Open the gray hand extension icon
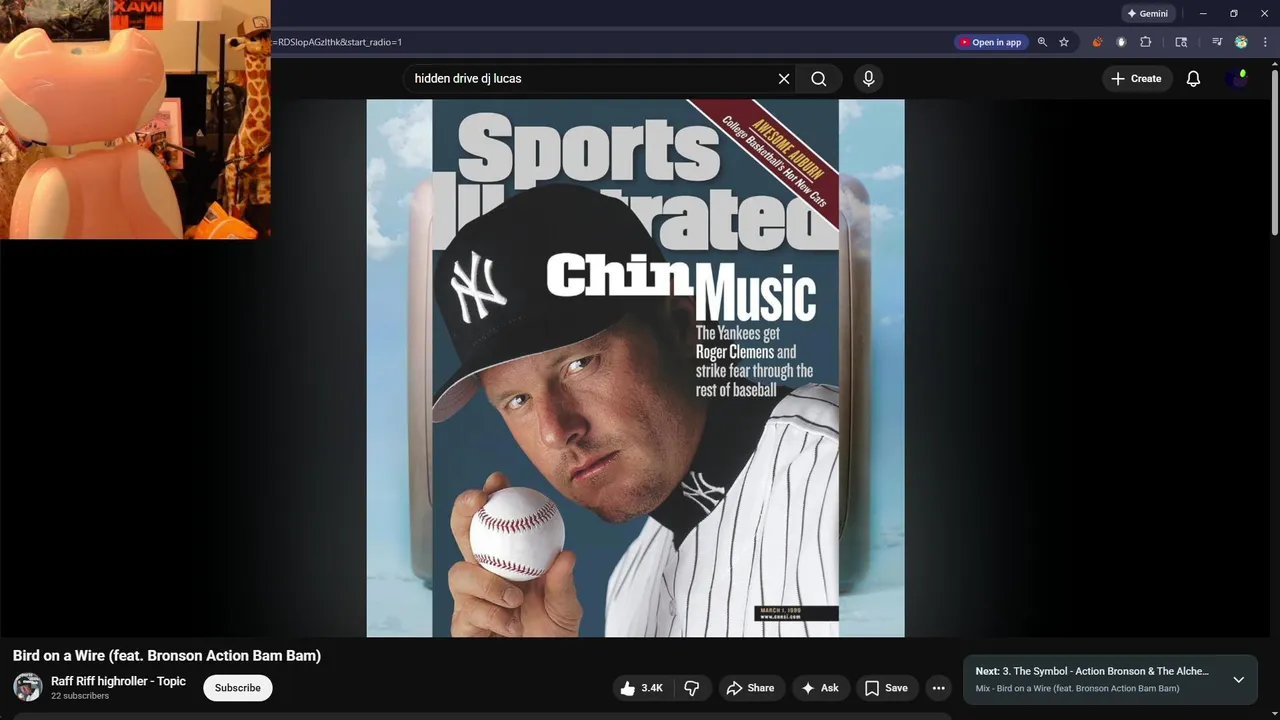The width and height of the screenshot is (1280, 720). point(1121,42)
